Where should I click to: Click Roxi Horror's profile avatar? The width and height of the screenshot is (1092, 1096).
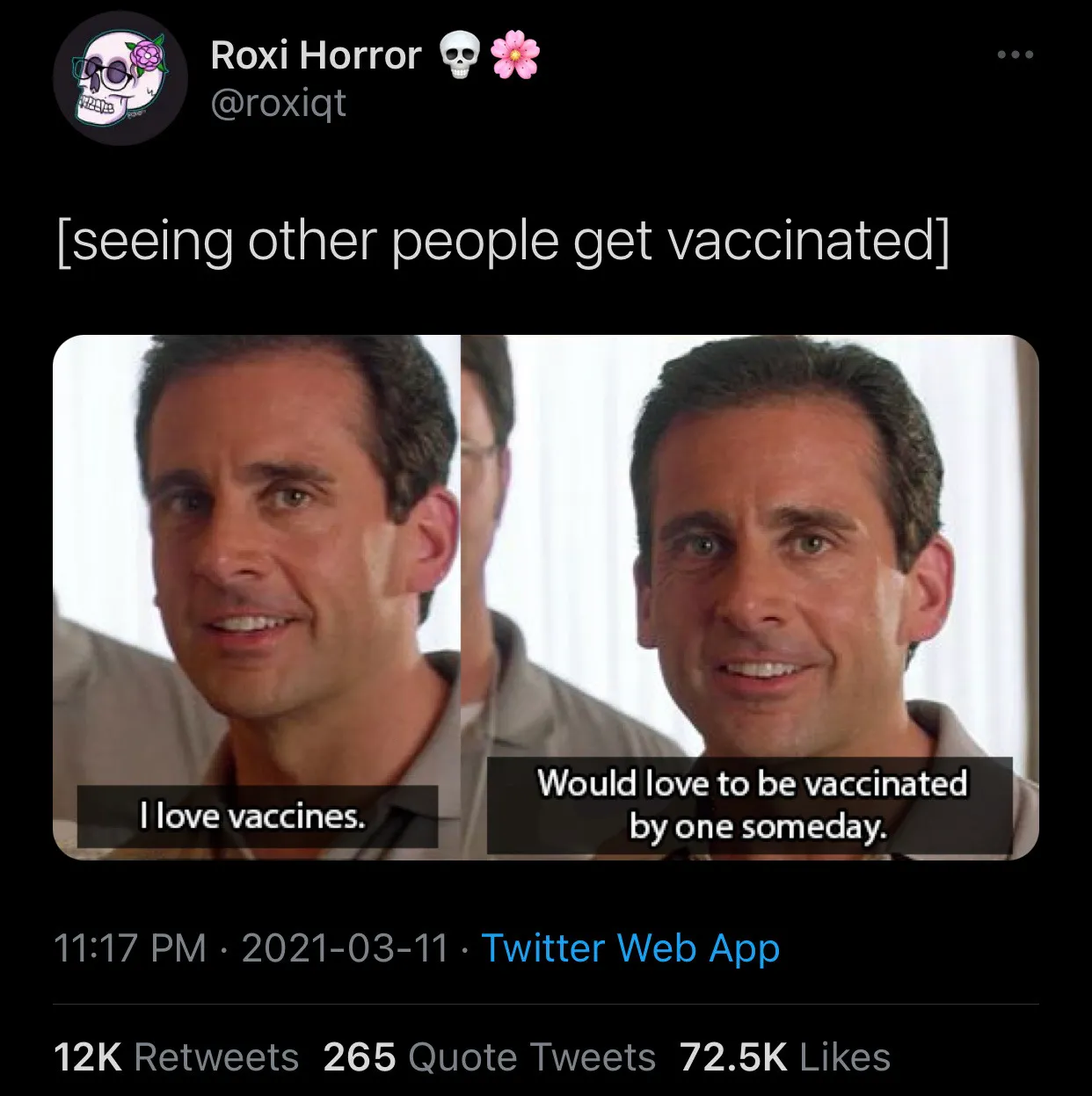(116, 77)
